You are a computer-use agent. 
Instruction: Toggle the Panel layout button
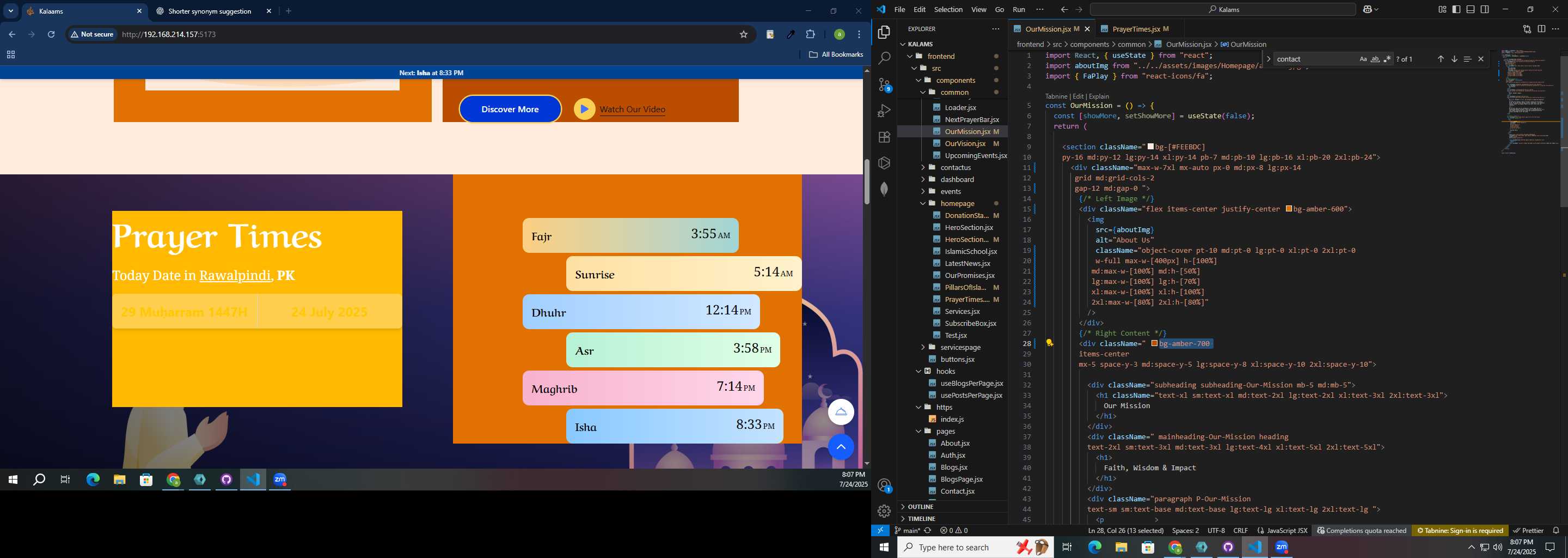(x=1470, y=9)
